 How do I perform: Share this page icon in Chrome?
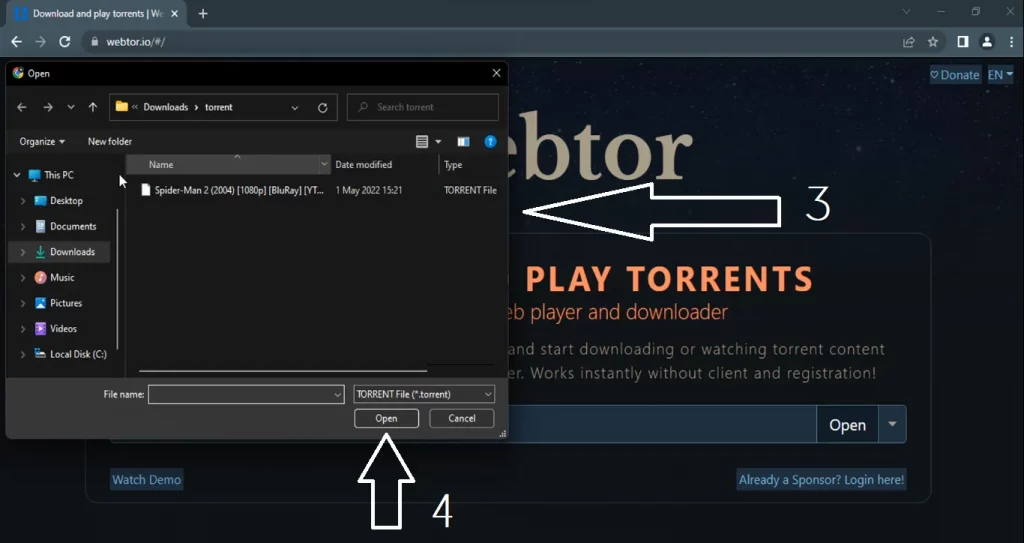[x=908, y=42]
